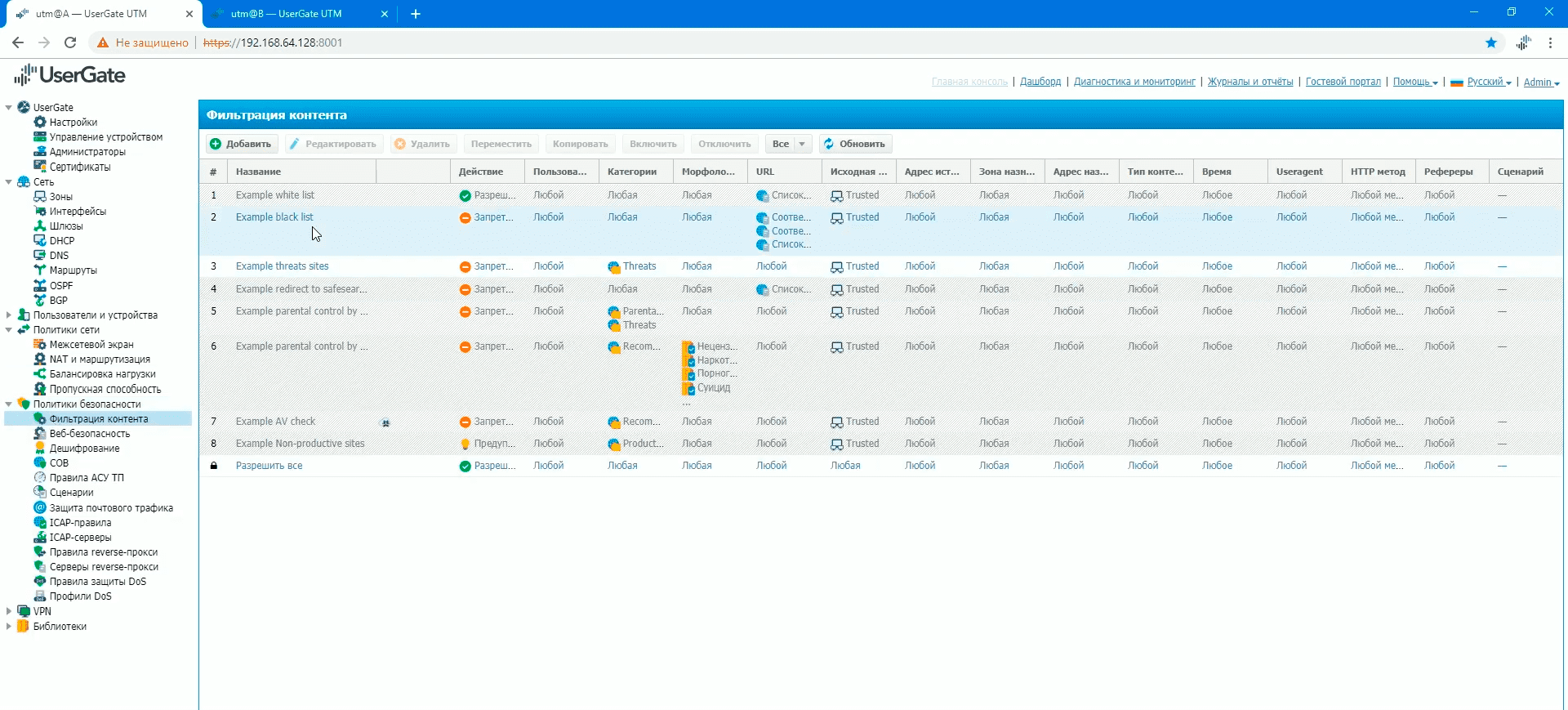Click the browser bookmark star icon

point(1490,42)
